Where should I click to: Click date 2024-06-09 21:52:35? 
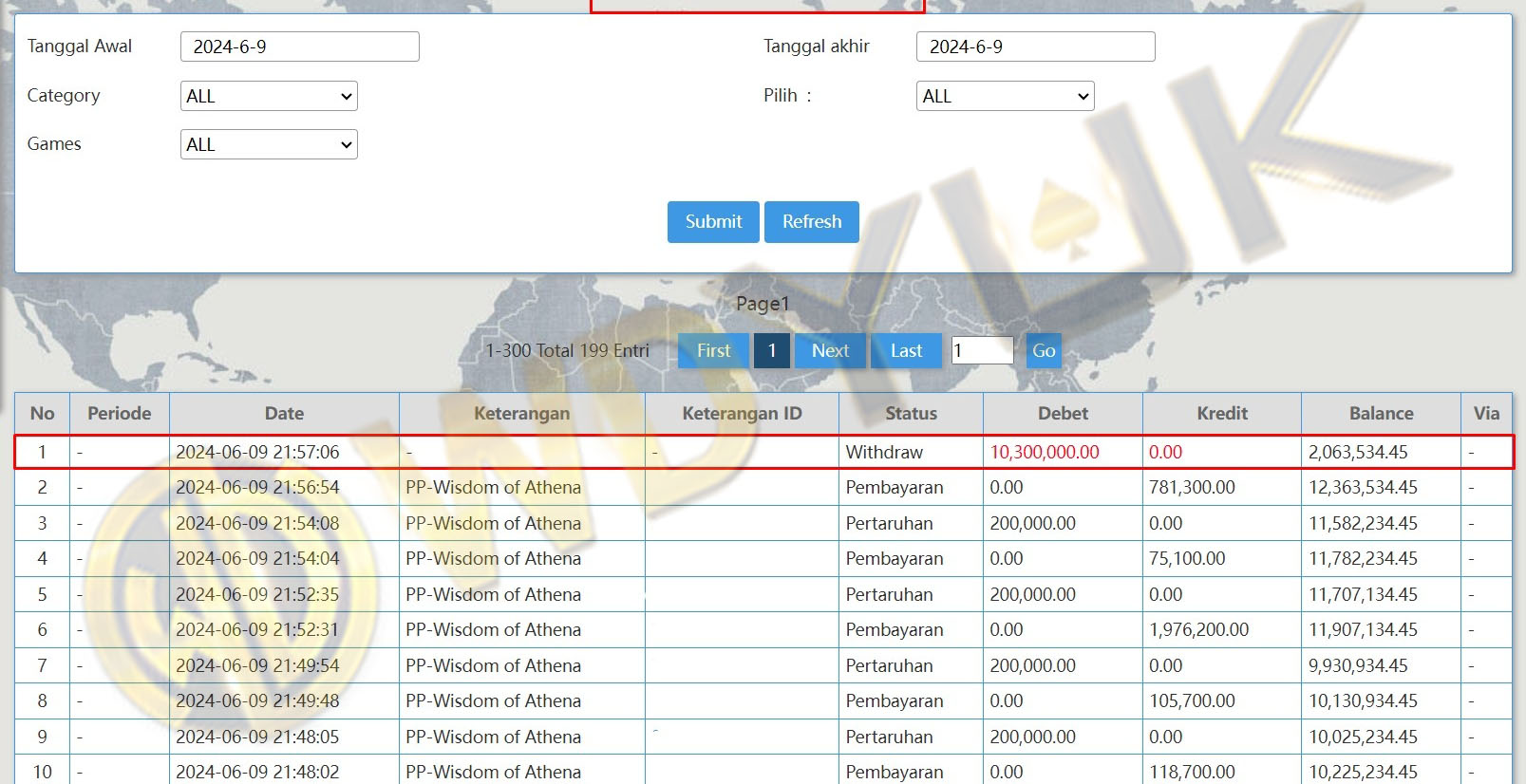257,595
